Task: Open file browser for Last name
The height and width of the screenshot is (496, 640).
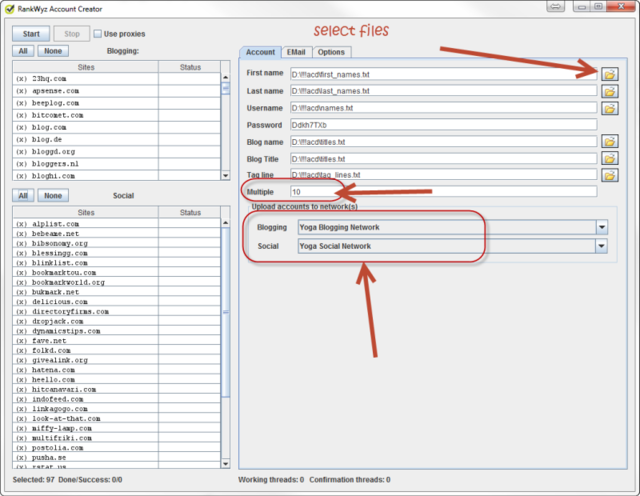Action: point(609,91)
